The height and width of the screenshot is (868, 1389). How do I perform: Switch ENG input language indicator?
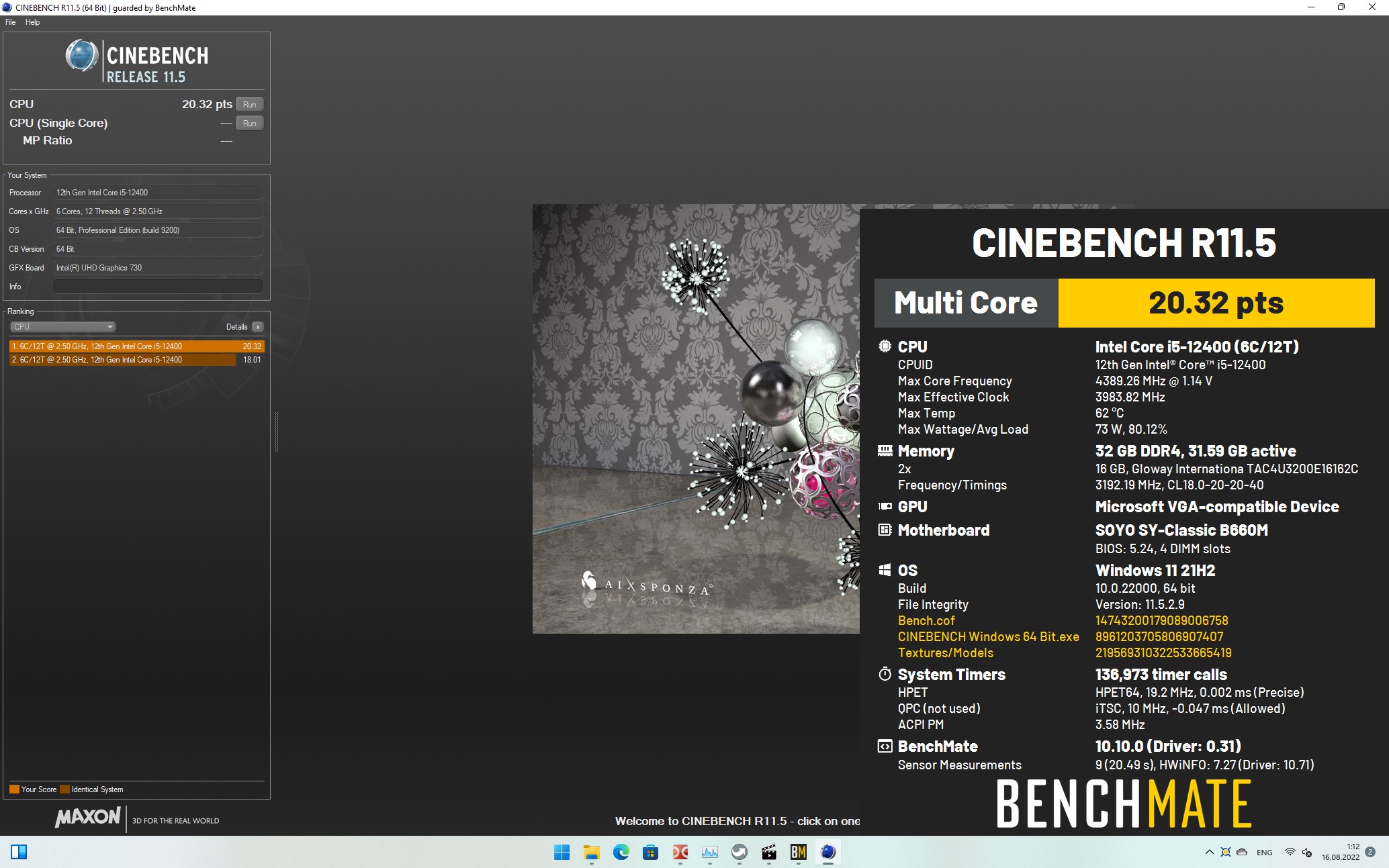tap(1264, 852)
